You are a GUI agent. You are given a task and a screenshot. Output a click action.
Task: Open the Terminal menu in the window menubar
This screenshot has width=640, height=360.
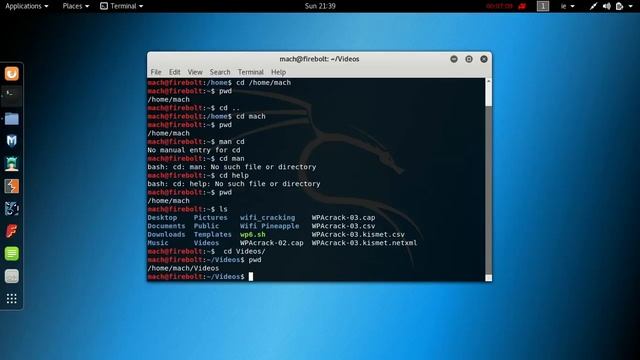pos(251,72)
